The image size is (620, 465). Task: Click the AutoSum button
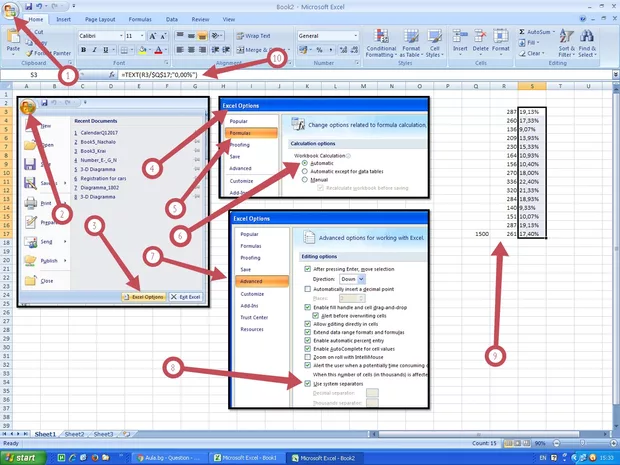click(x=537, y=32)
